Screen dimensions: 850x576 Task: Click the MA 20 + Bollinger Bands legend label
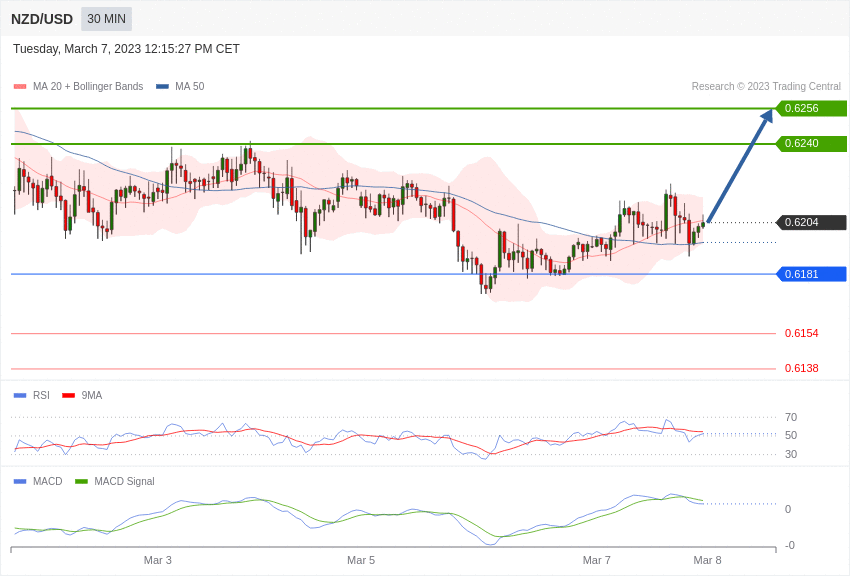click(x=88, y=86)
